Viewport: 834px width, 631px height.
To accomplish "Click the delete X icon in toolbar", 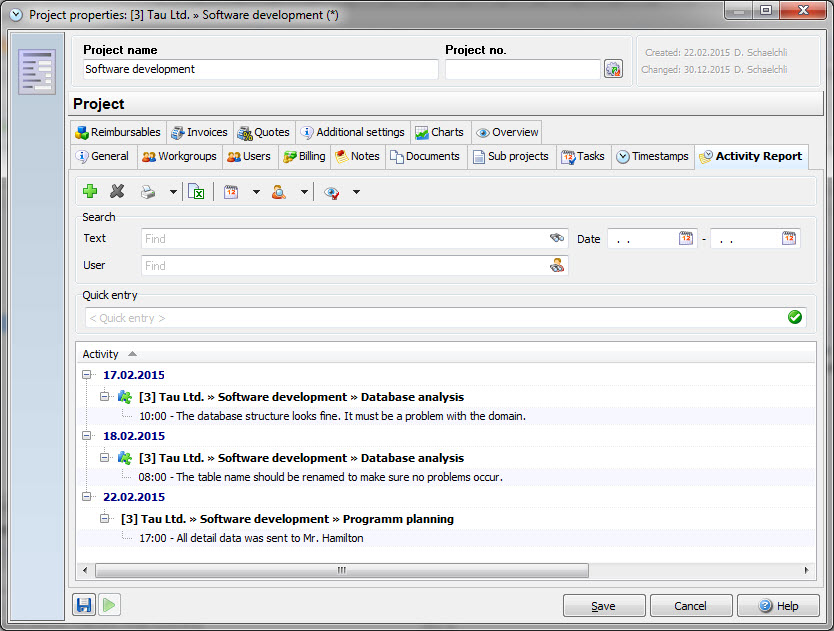I will (x=117, y=191).
